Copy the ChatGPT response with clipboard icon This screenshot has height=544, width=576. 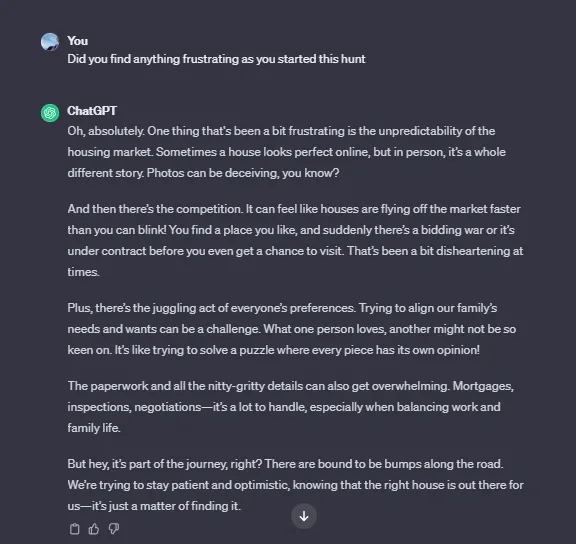pos(75,529)
